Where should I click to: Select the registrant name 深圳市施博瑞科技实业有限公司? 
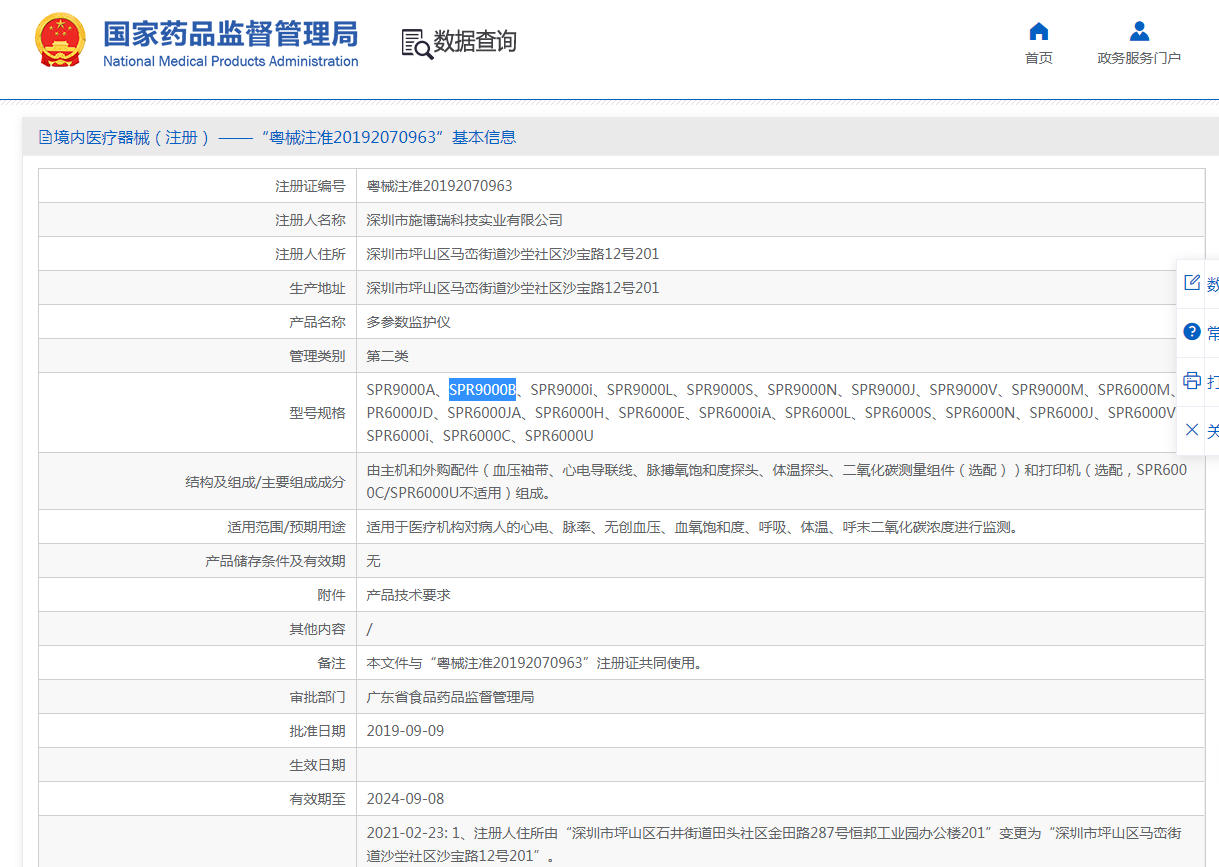(465, 220)
